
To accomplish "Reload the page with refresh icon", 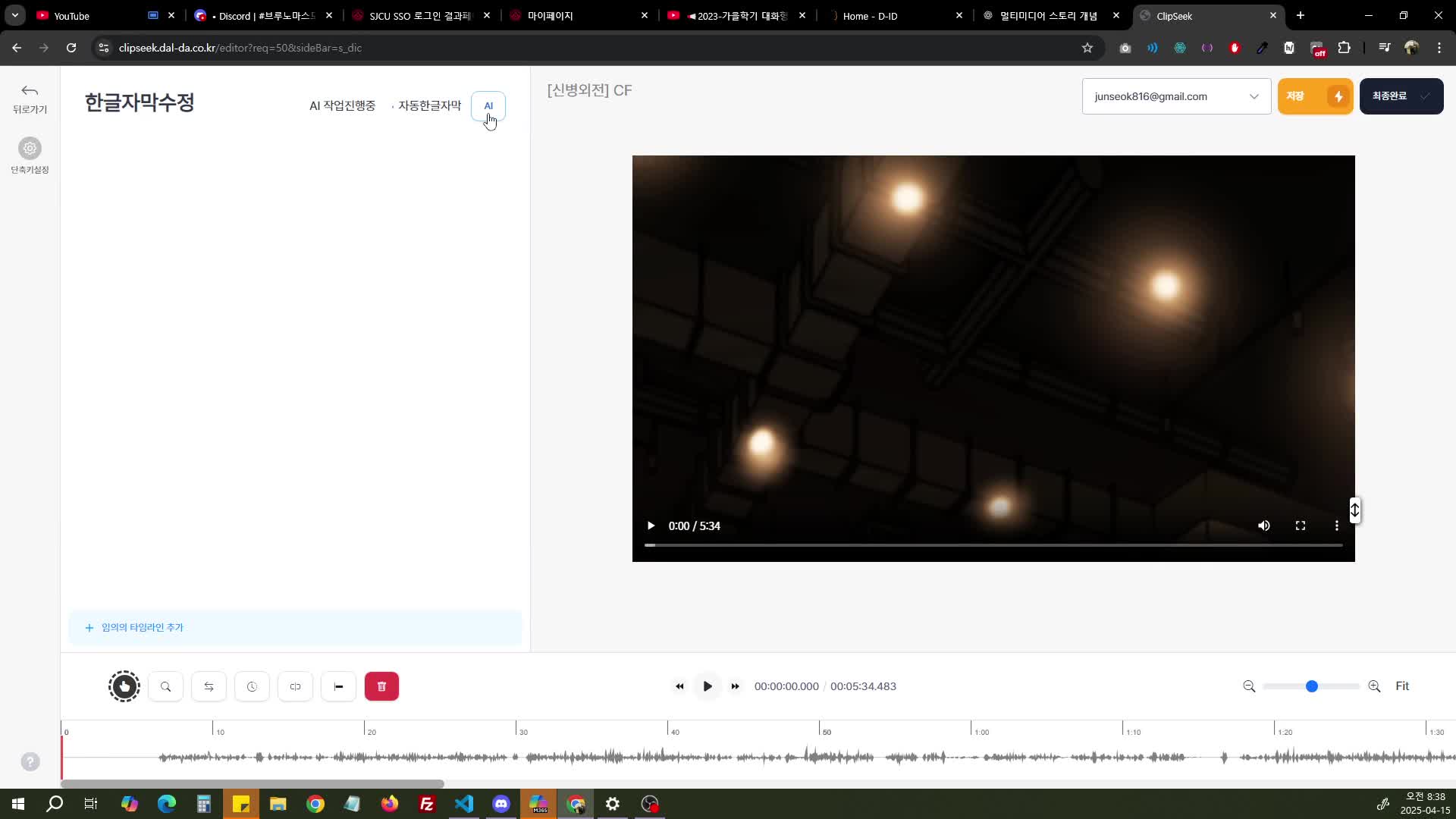I will (x=71, y=48).
